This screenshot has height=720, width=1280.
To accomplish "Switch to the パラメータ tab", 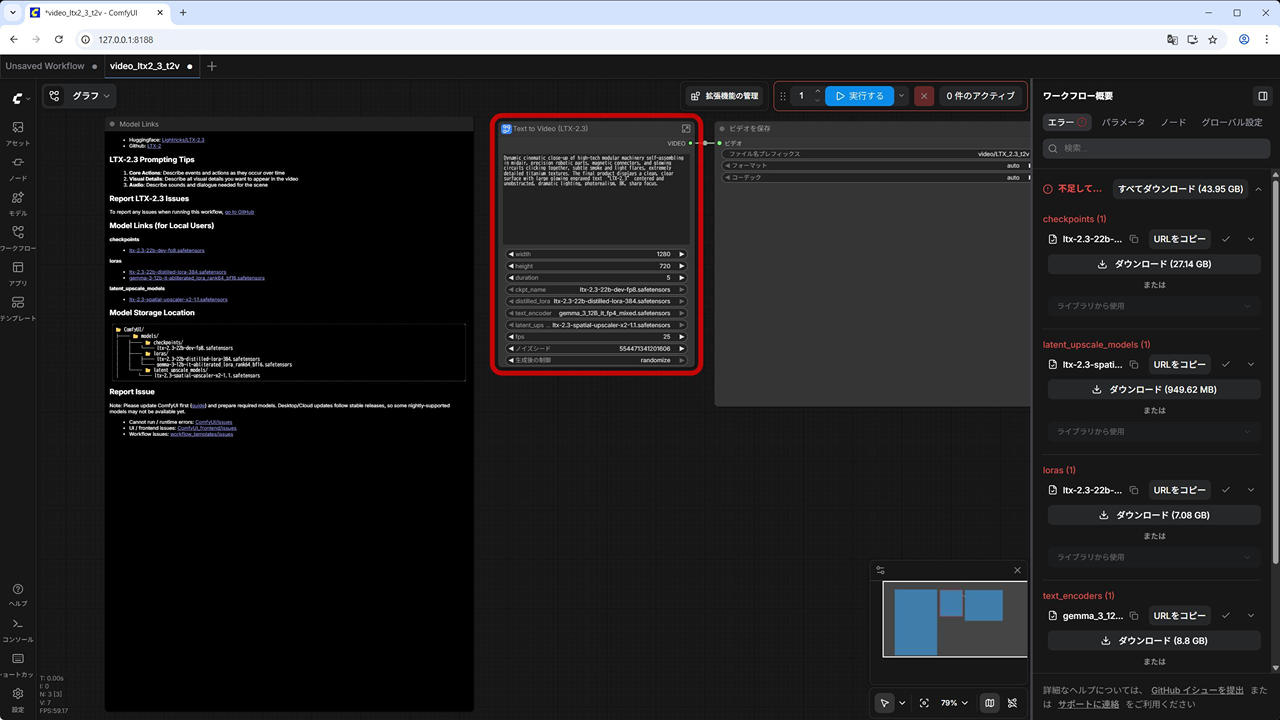I will (1123, 122).
